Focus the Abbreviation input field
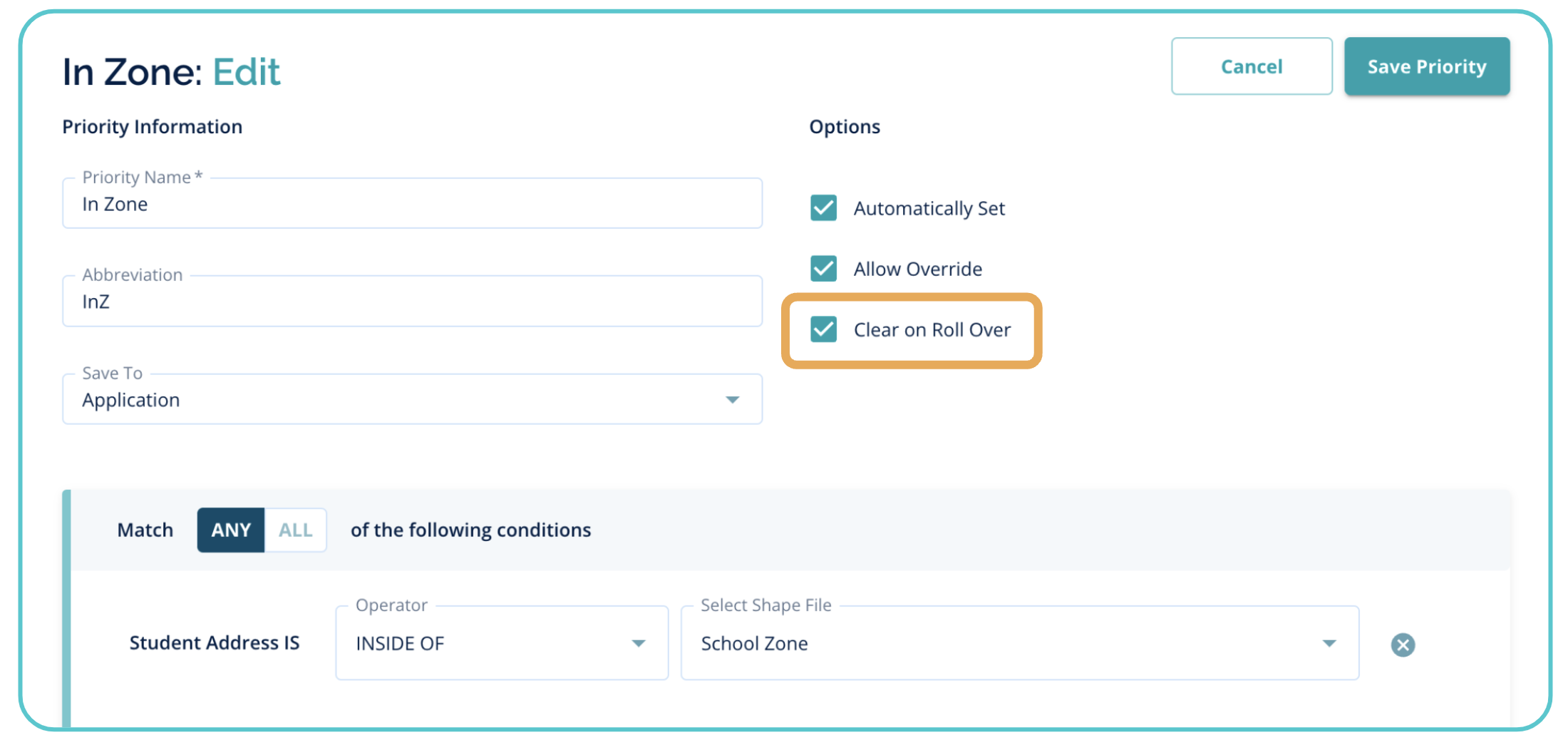Screen dimensions: 1568x750 (411, 302)
